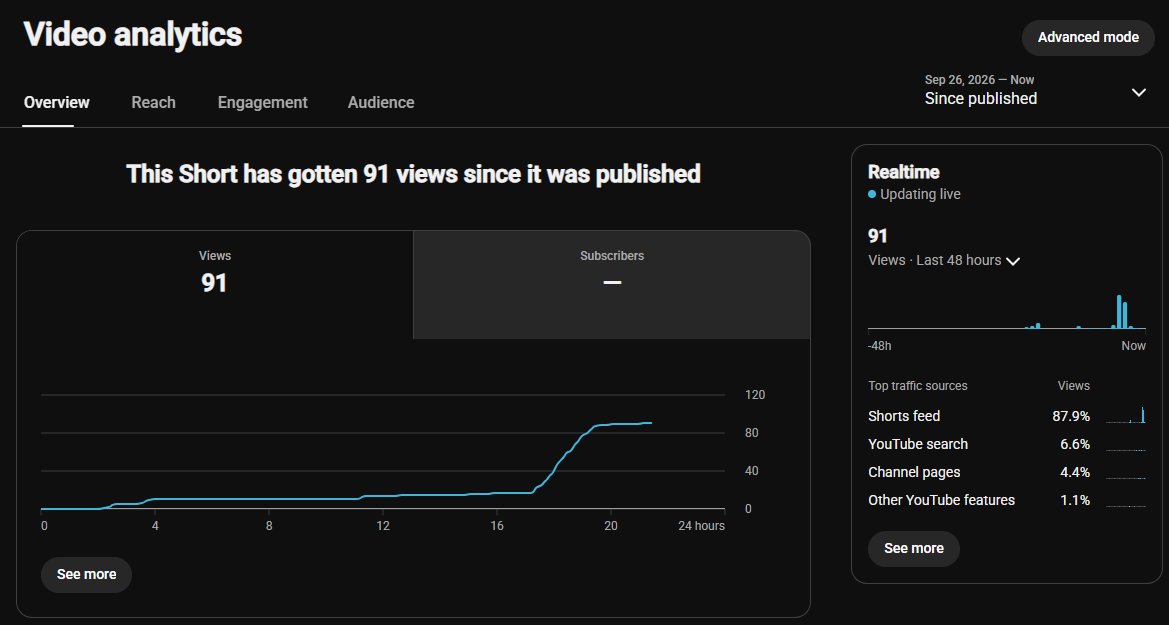Expand the Since published date range dropdown
The height and width of the screenshot is (625, 1169).
pyautogui.click(x=1036, y=90)
